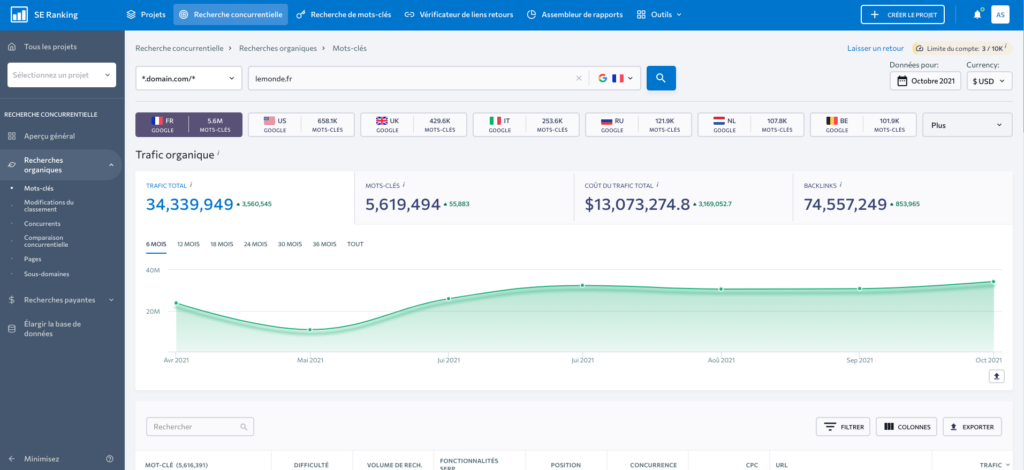Viewport: 1024px width, 470px height.
Task: Expand the Plus countries dropdown
Action: click(967, 125)
